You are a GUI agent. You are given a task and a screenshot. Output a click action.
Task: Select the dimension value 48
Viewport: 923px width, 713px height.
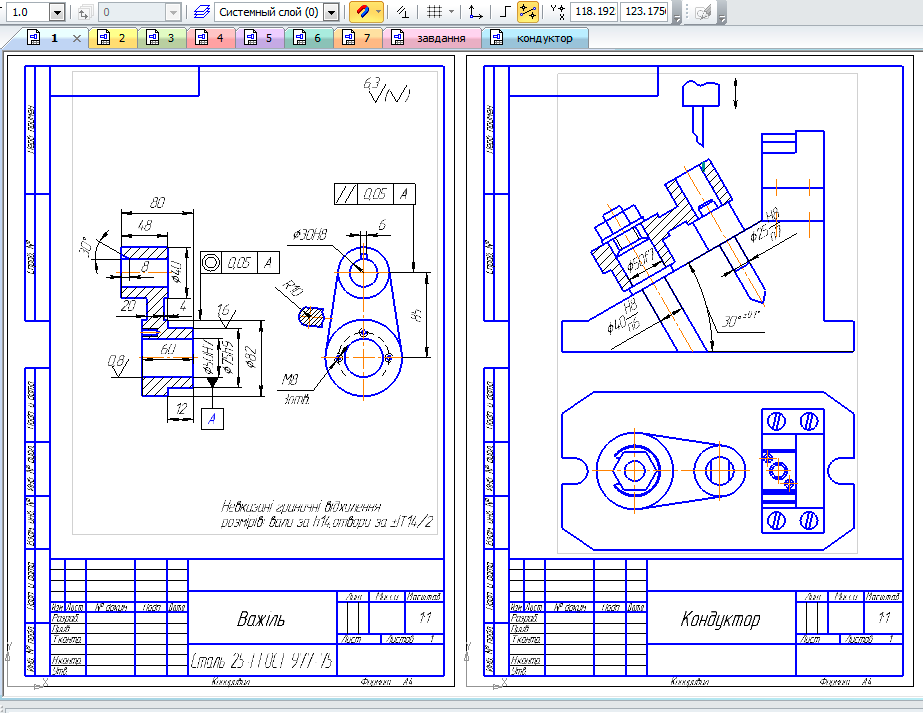(x=144, y=225)
